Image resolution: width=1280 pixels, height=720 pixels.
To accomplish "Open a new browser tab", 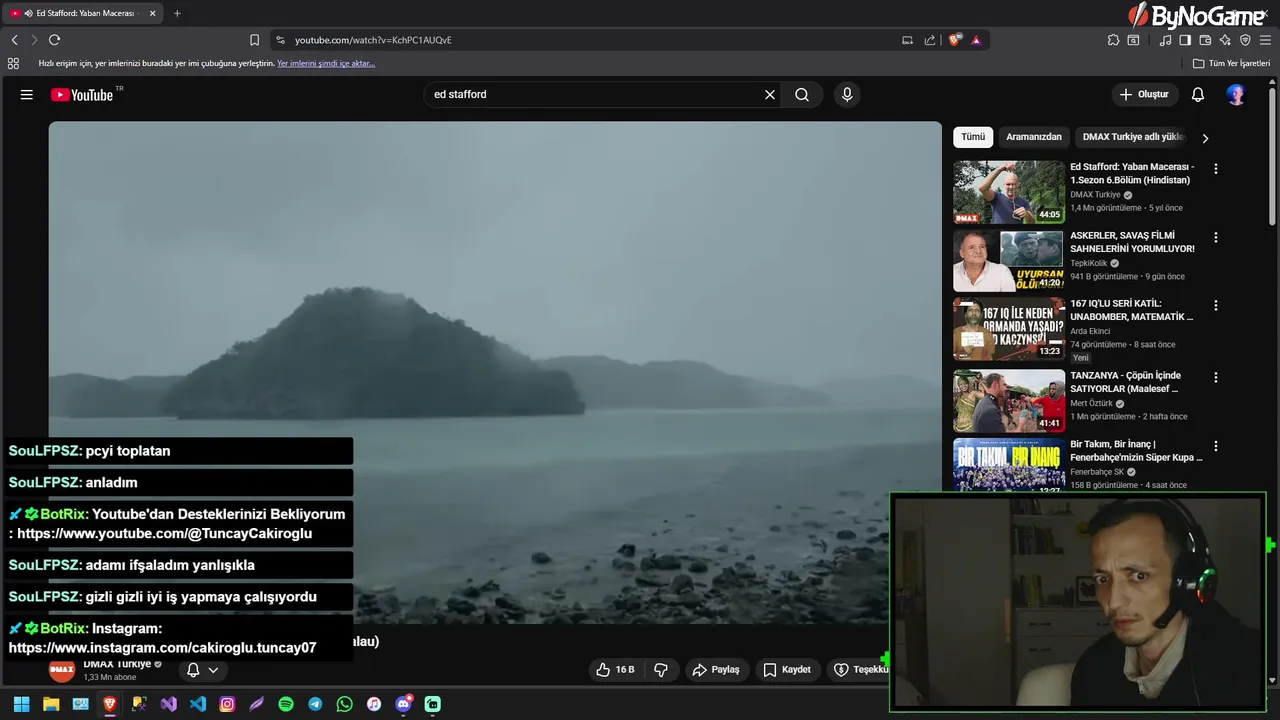I will coord(177,13).
